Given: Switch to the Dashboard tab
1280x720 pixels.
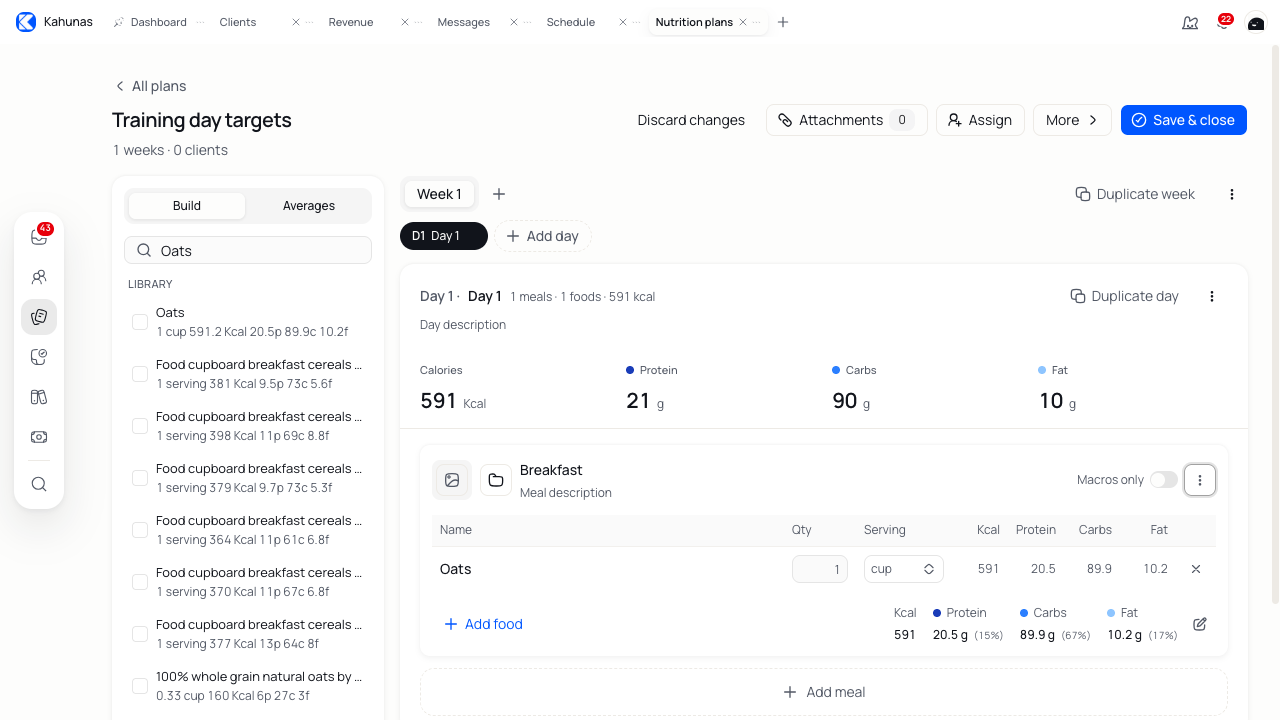Looking at the screenshot, I should click(x=158, y=22).
